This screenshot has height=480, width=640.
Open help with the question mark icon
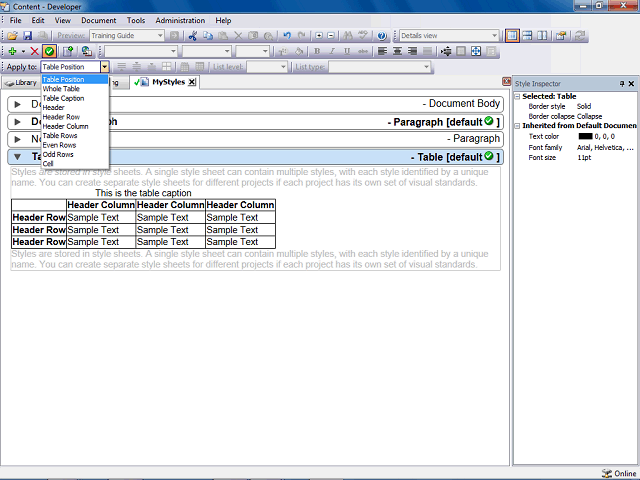pos(382,36)
